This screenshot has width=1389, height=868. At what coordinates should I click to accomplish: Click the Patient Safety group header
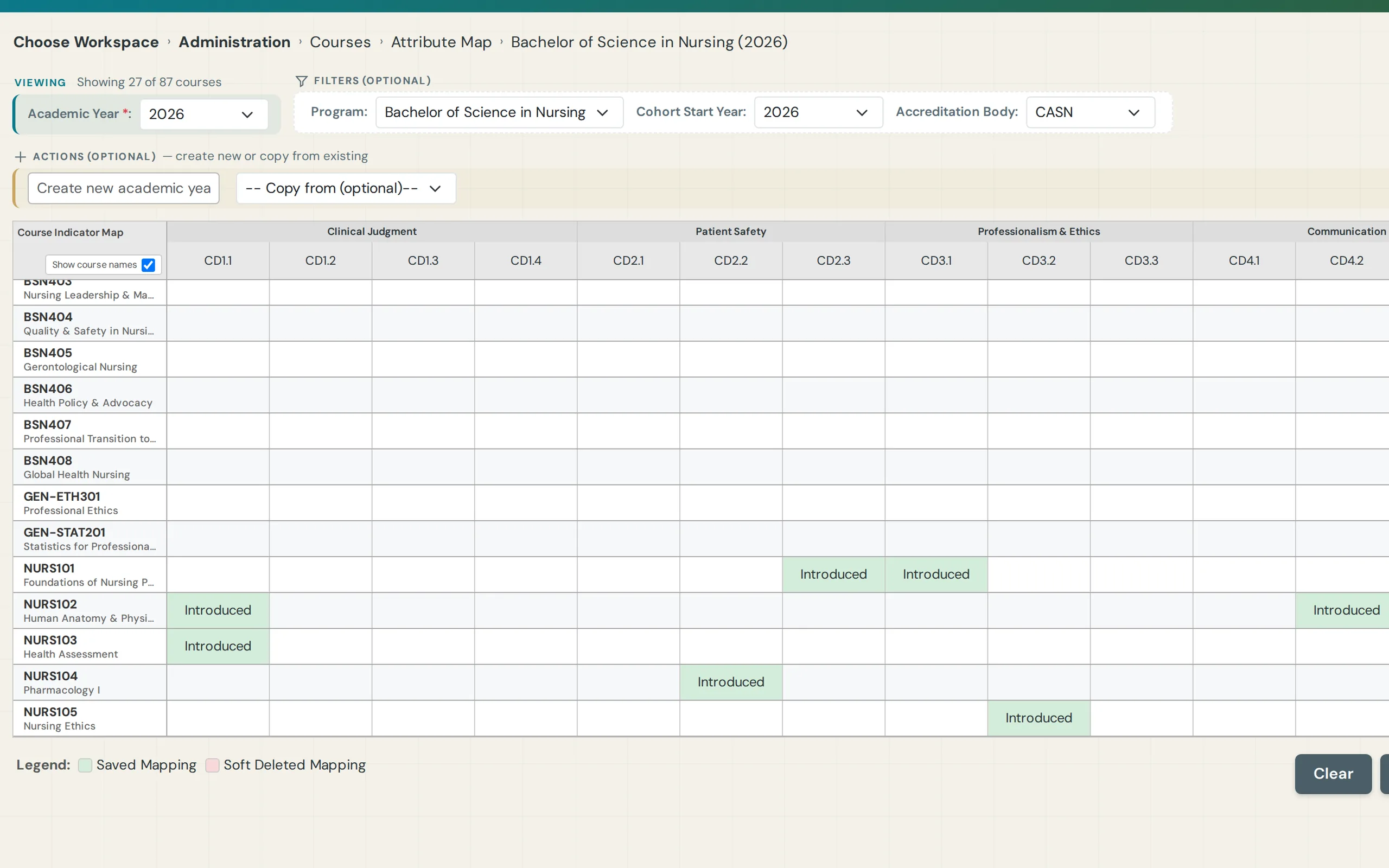tap(731, 231)
